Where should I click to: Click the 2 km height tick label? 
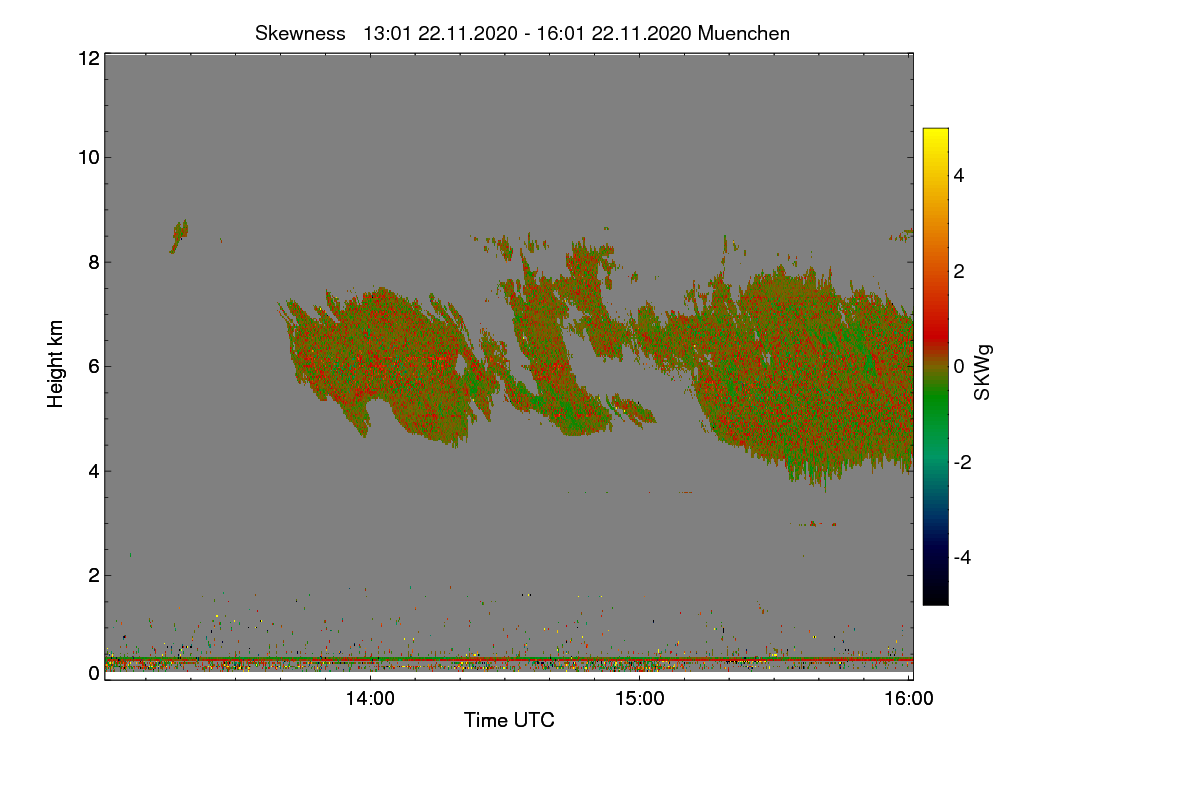click(93, 575)
